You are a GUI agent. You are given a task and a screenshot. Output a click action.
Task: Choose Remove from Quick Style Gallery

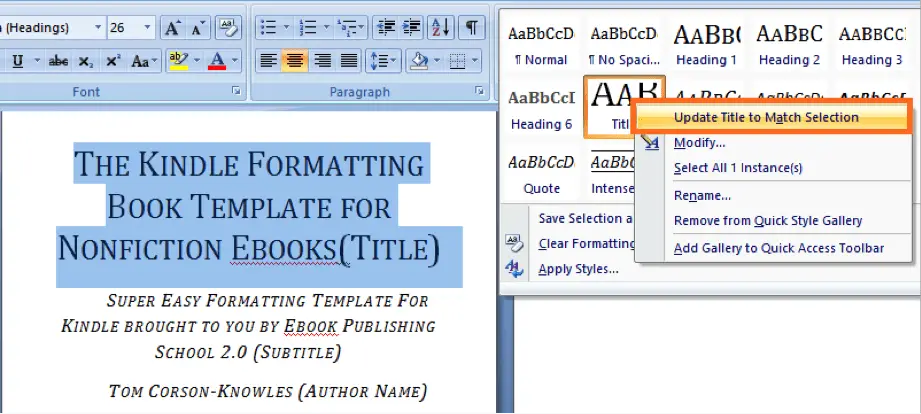click(768, 221)
